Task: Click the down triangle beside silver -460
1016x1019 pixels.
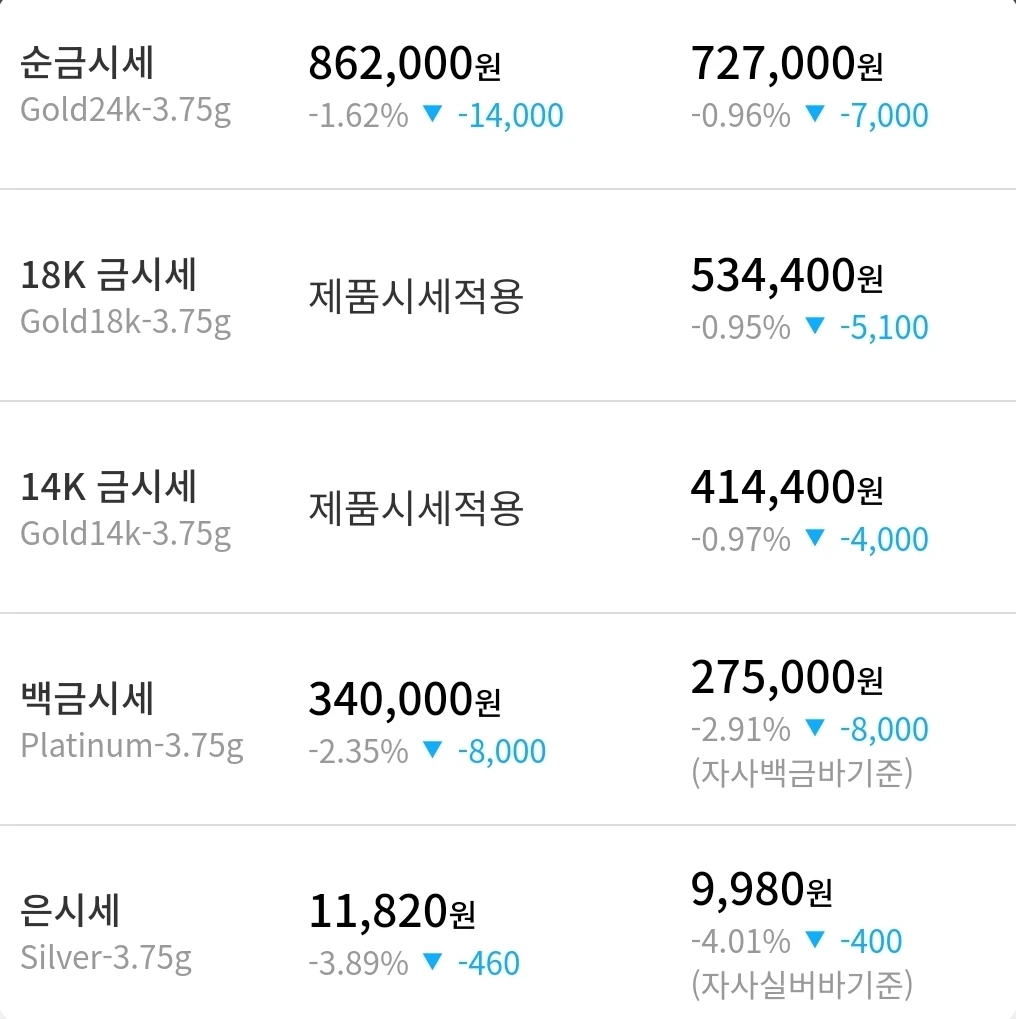Action: click(432, 961)
